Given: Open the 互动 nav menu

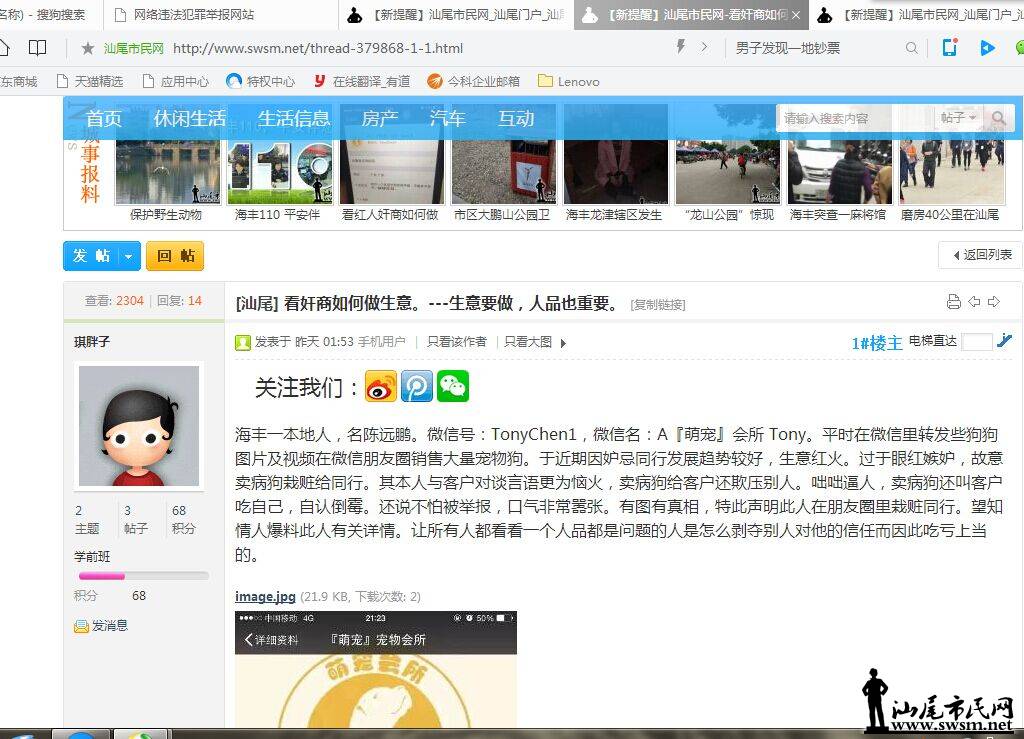Looking at the screenshot, I should (x=516, y=118).
